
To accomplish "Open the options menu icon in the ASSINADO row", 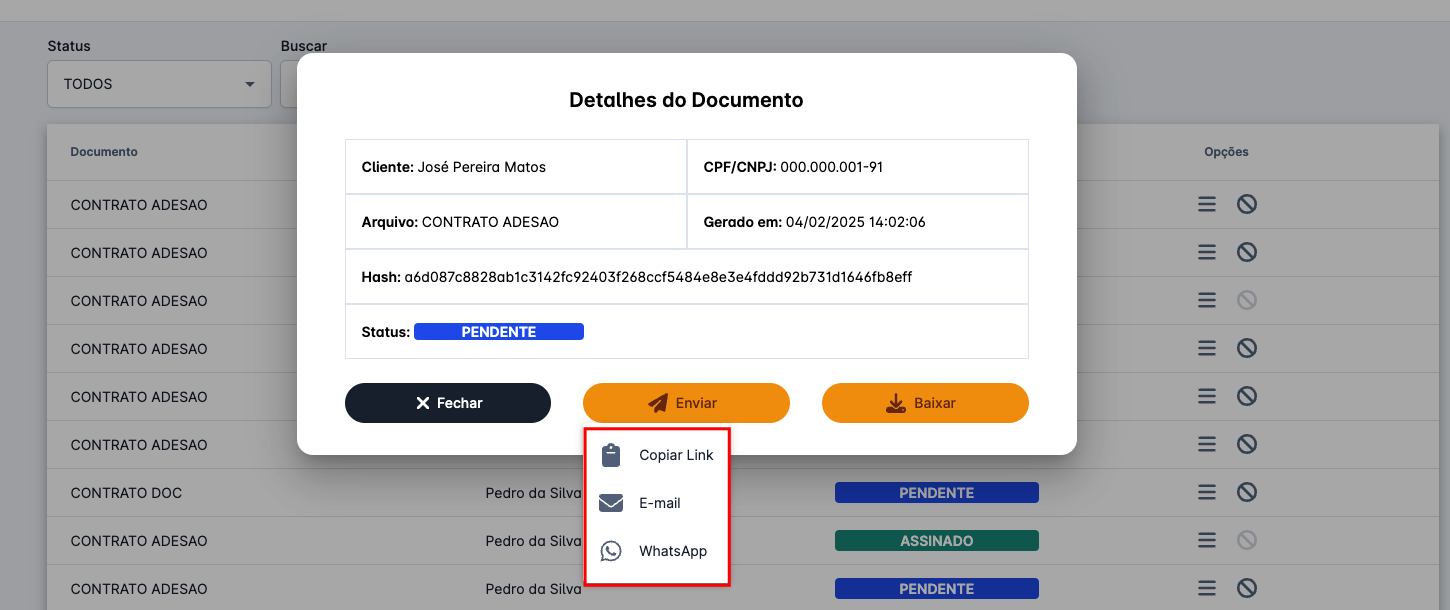I will [1207, 541].
